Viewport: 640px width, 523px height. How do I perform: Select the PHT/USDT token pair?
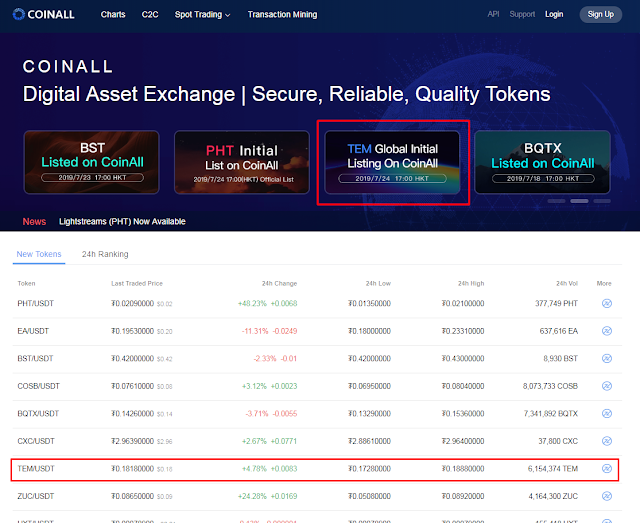pos(36,303)
